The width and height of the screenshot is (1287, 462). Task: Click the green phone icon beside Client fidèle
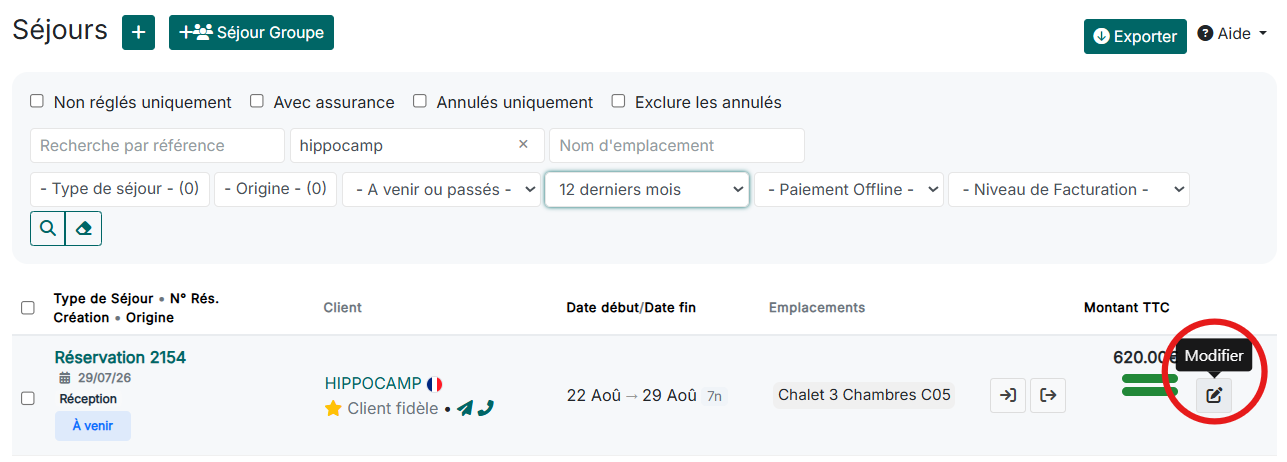tap(486, 408)
